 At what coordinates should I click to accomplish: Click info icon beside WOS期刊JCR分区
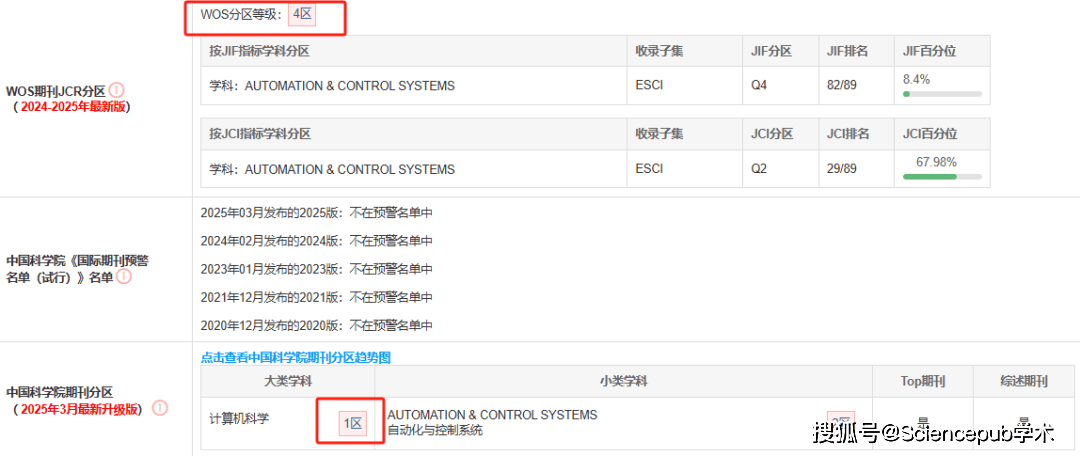(116, 90)
